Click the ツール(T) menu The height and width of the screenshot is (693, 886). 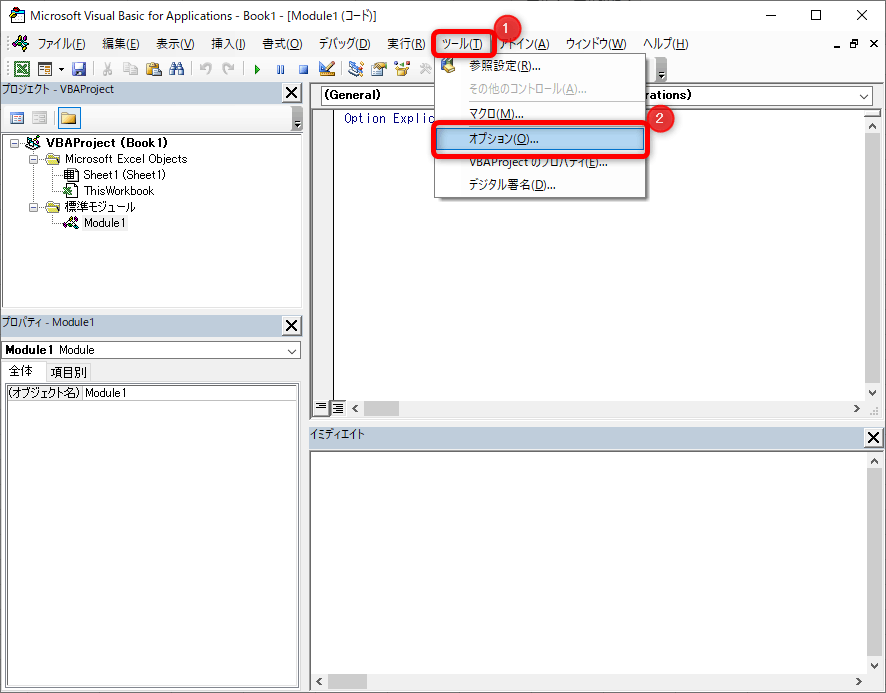[x=462, y=44]
